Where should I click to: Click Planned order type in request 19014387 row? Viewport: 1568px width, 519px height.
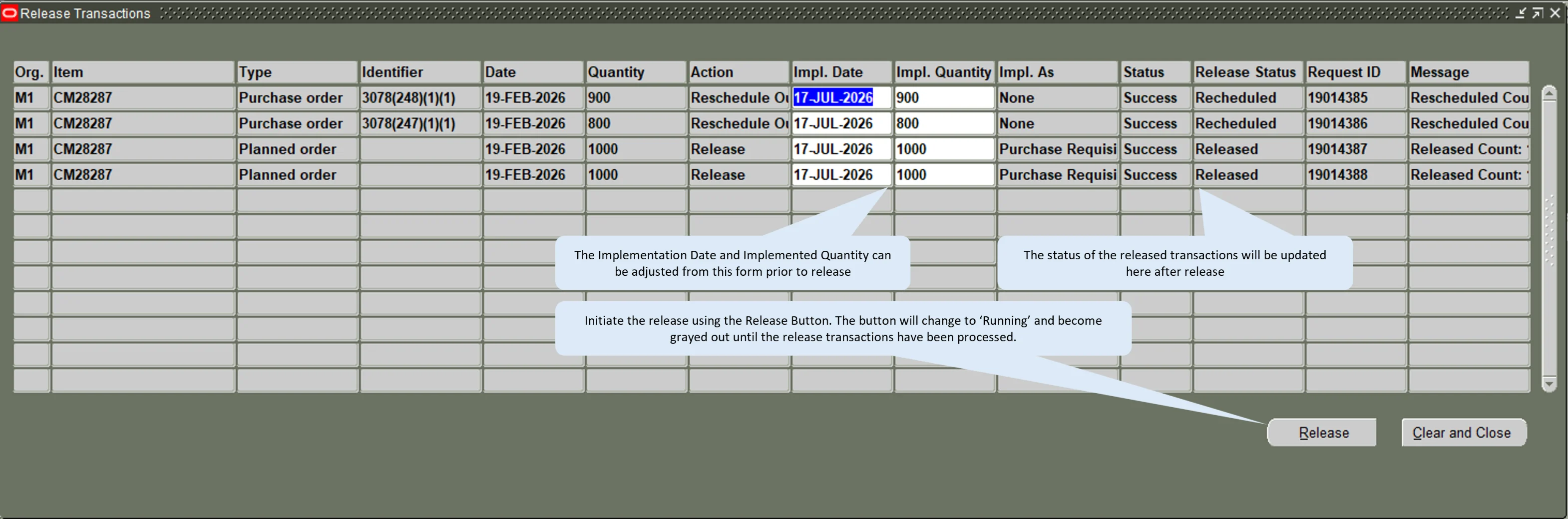pyautogui.click(x=297, y=149)
